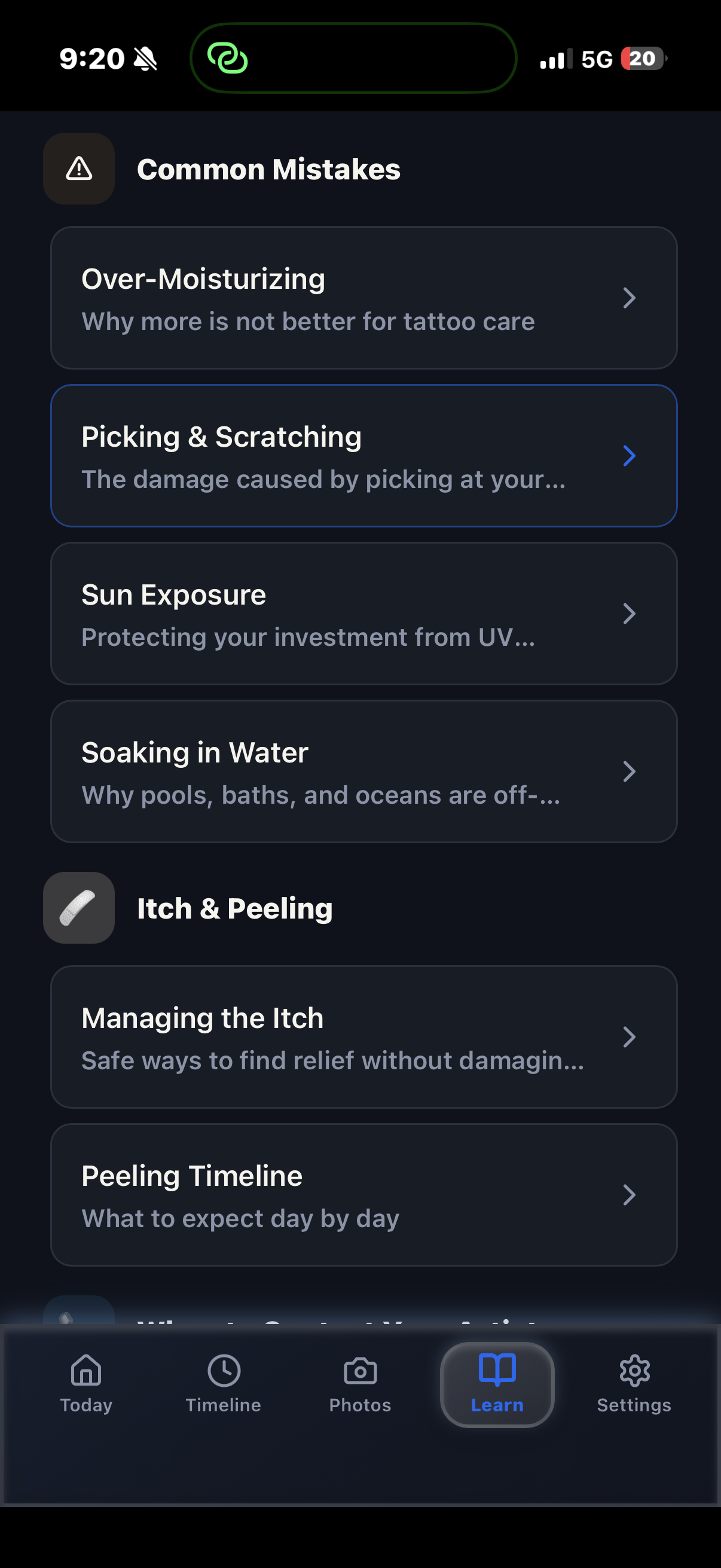The width and height of the screenshot is (721, 1568).
Task: Open the Photos camera icon
Action: pos(360,1371)
